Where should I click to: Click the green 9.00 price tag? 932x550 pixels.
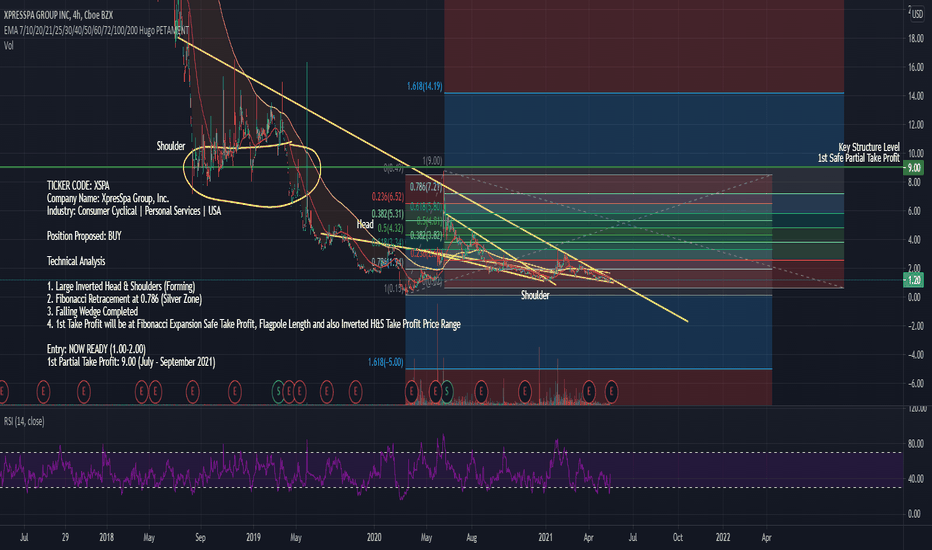(914, 168)
